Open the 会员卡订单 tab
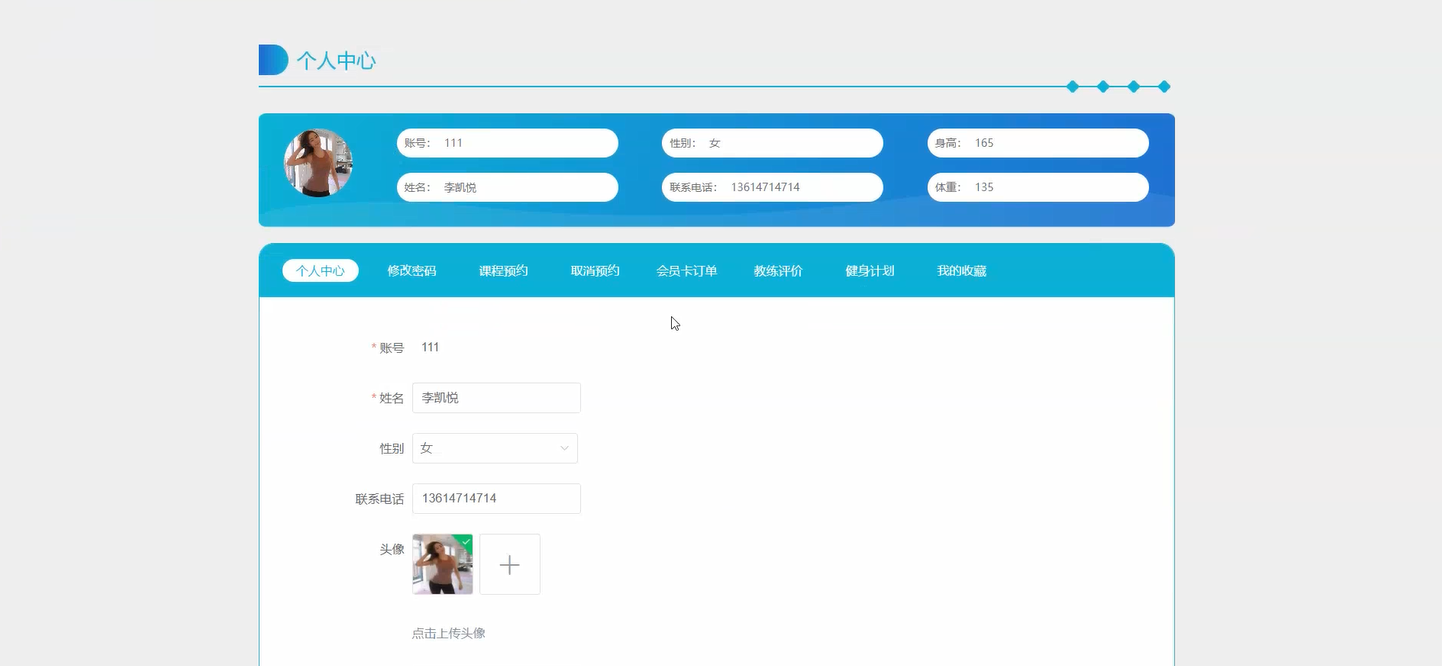The image size is (1442, 666). click(687, 271)
